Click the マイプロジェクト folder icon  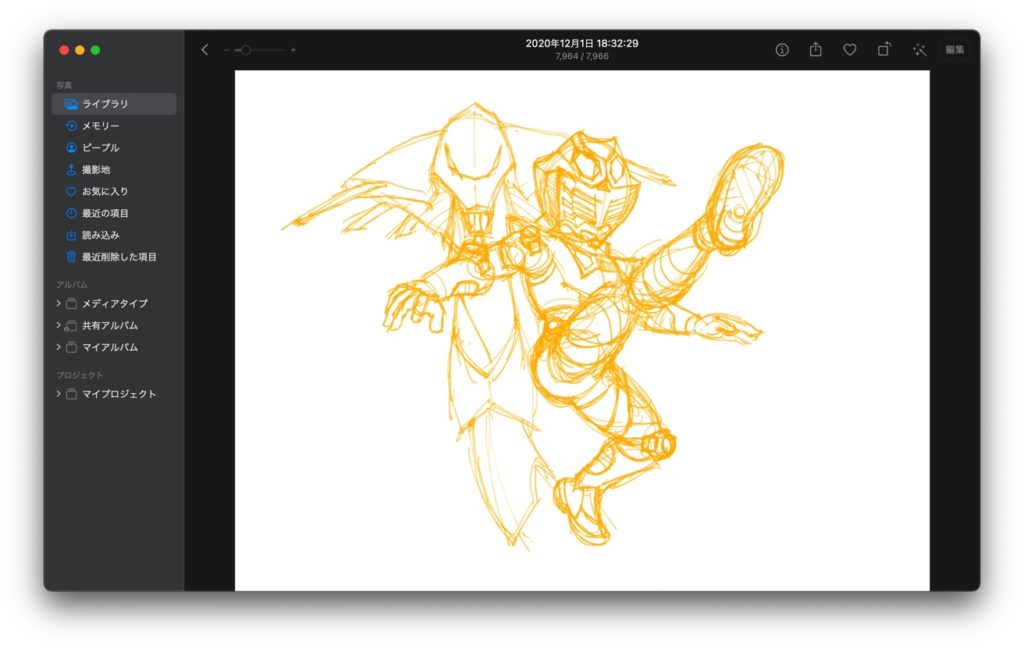coord(71,394)
